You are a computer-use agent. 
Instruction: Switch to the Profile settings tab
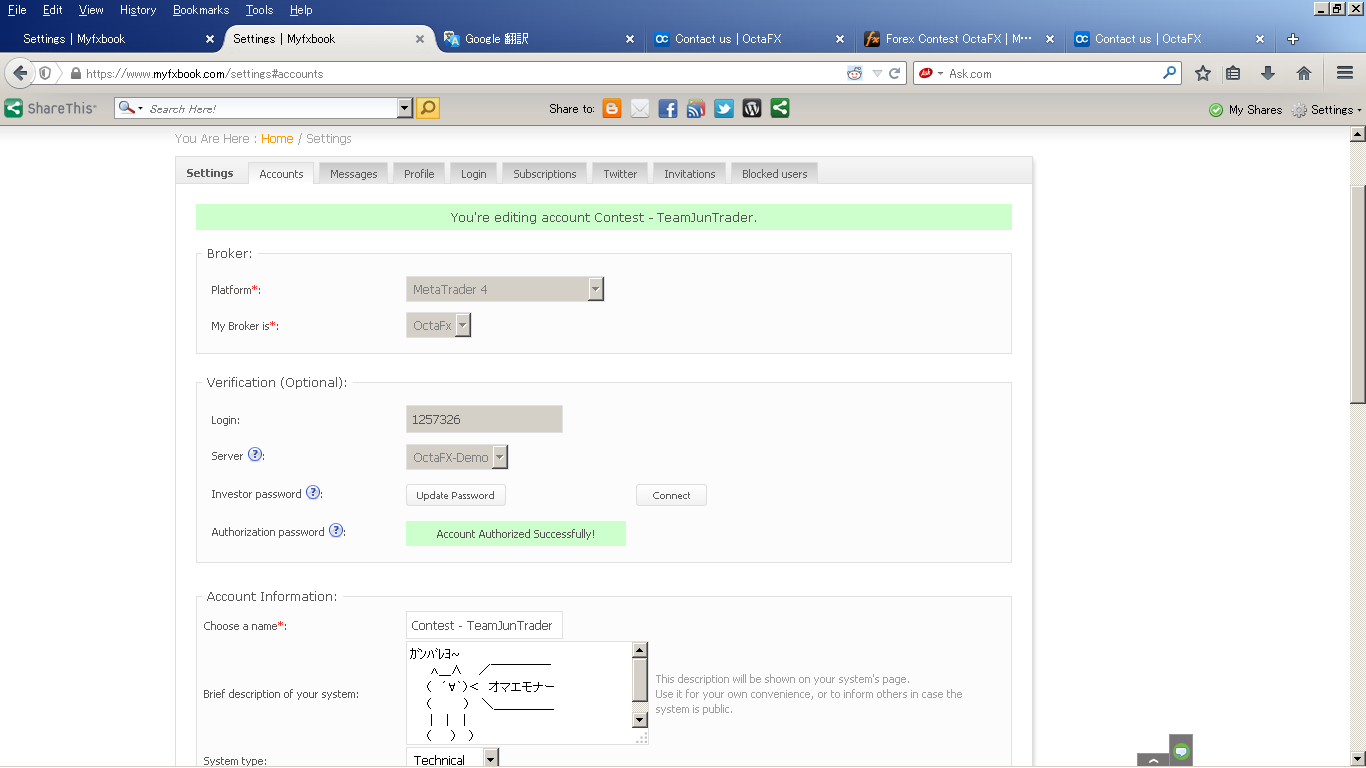tap(419, 173)
